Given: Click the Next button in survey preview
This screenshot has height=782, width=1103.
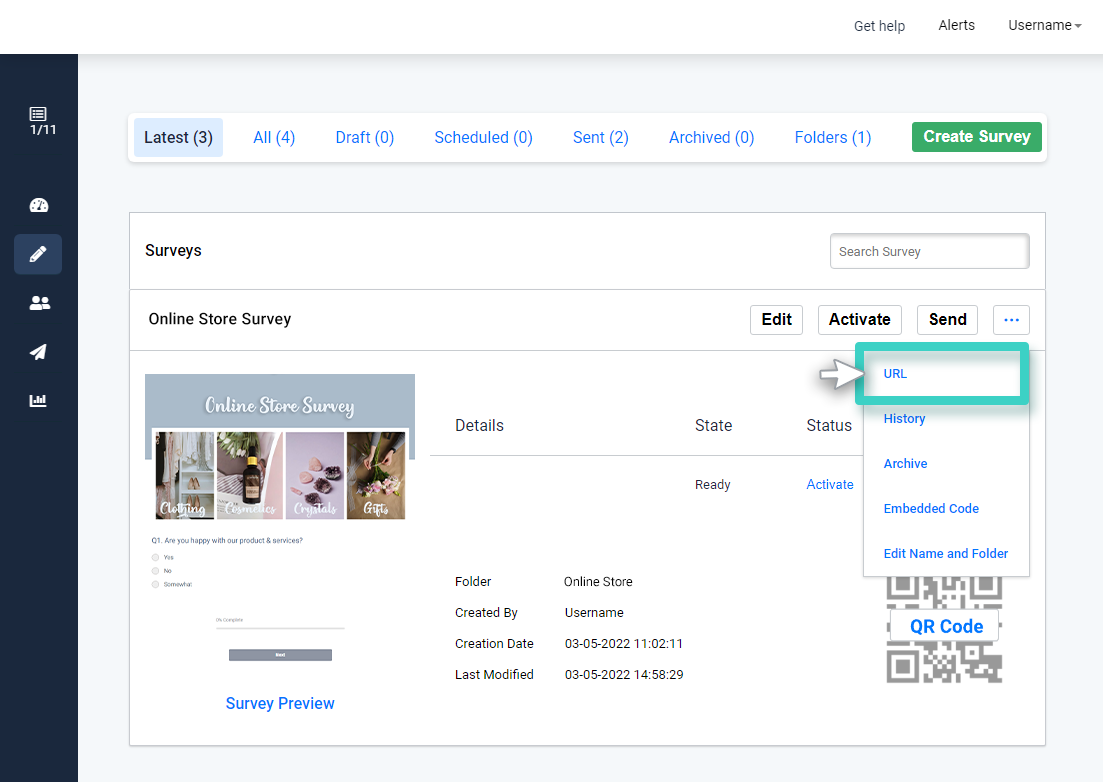Looking at the screenshot, I should [x=280, y=655].
